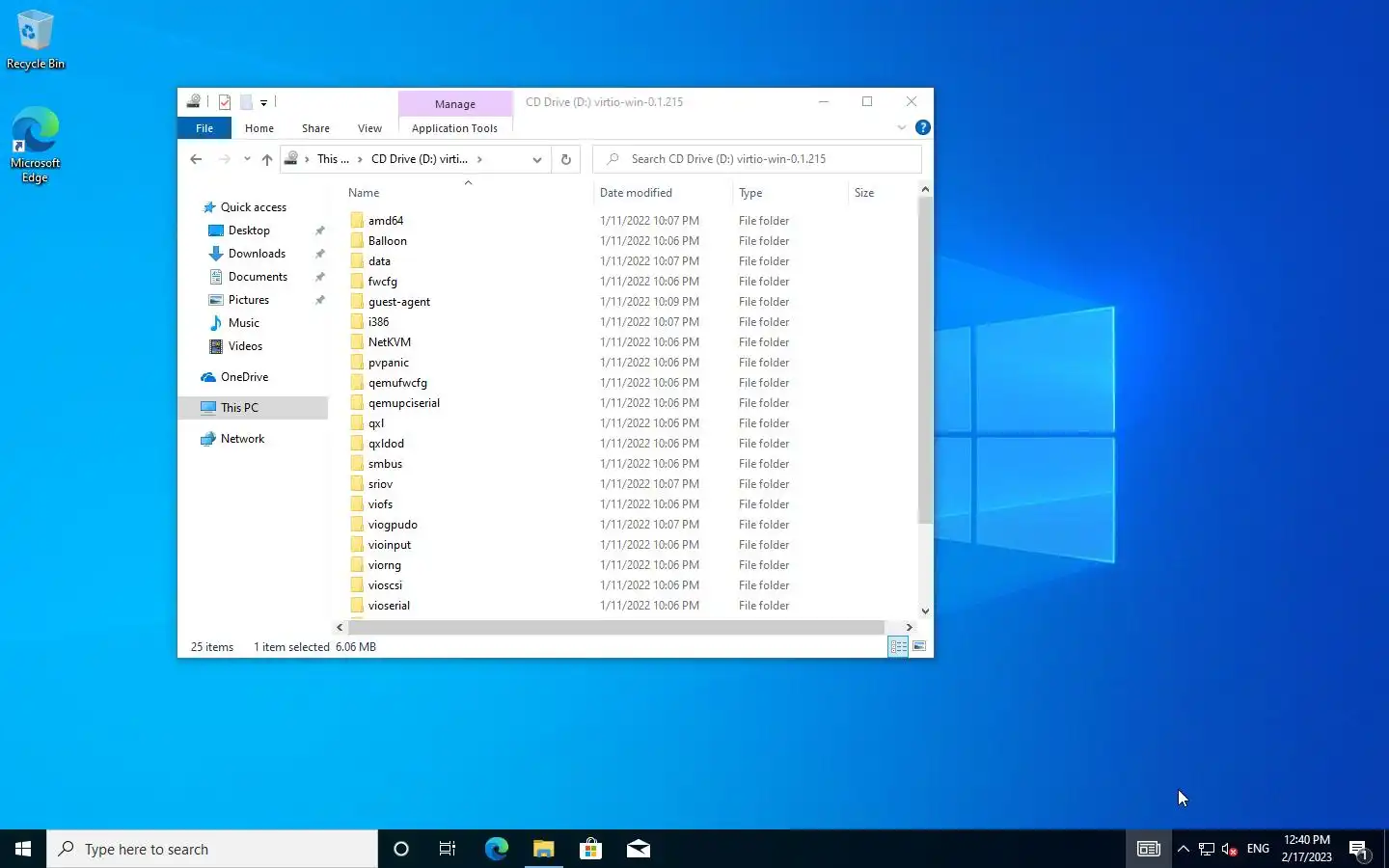Refresh the folder view
Screen dimensions: 1389x868
566,159
